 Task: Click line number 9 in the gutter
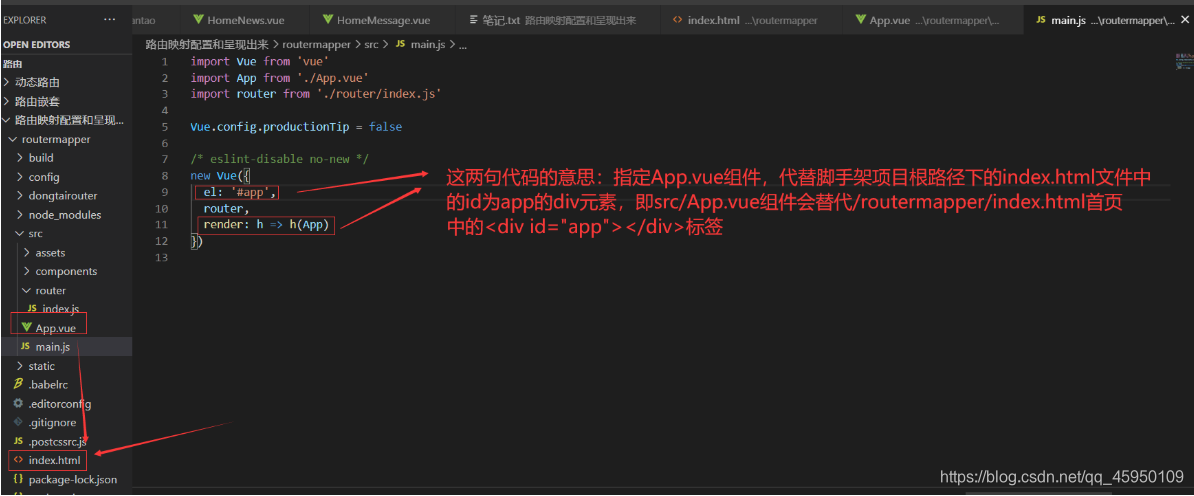click(165, 193)
